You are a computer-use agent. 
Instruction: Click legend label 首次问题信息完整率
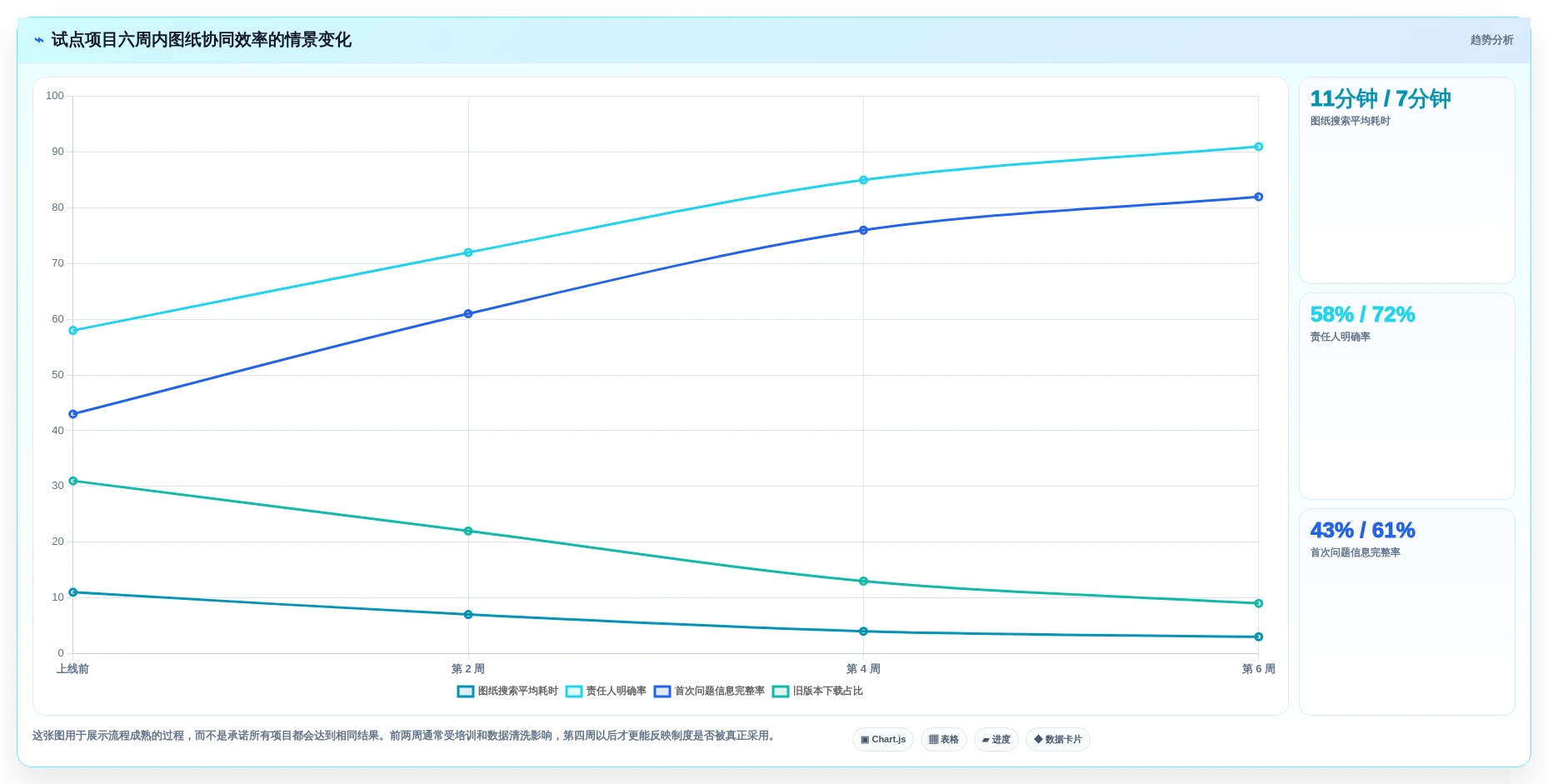click(720, 692)
